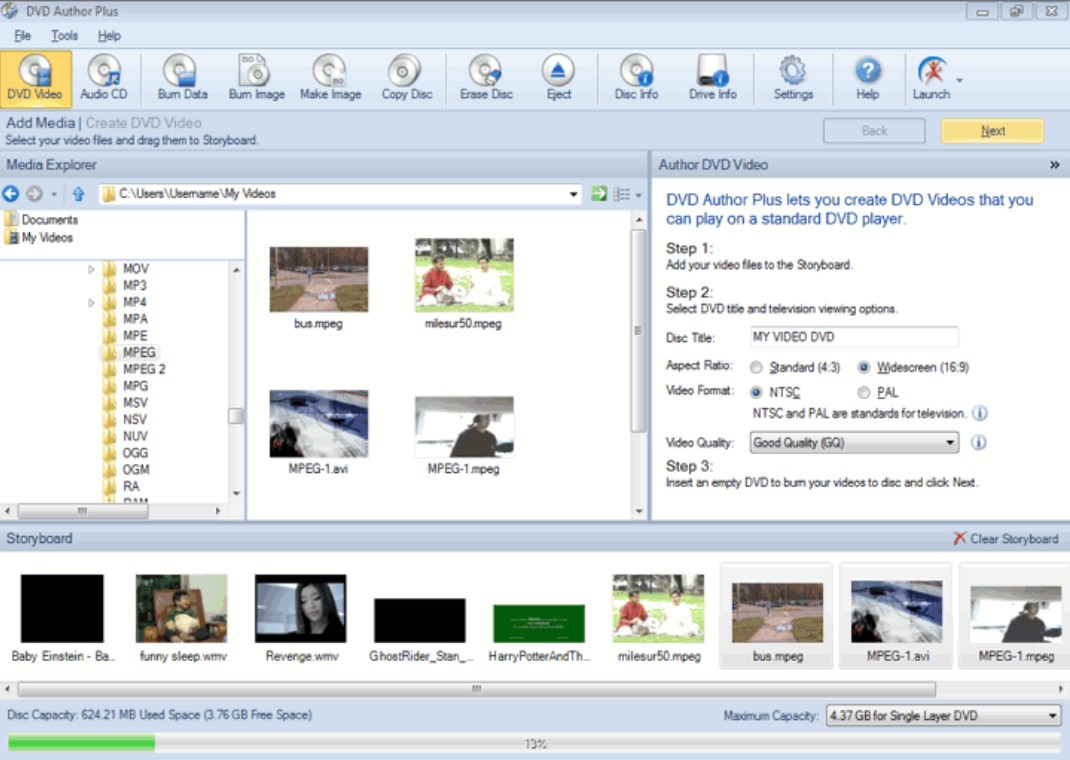Open Drive Info
This screenshot has height=760, width=1070.
(x=712, y=77)
